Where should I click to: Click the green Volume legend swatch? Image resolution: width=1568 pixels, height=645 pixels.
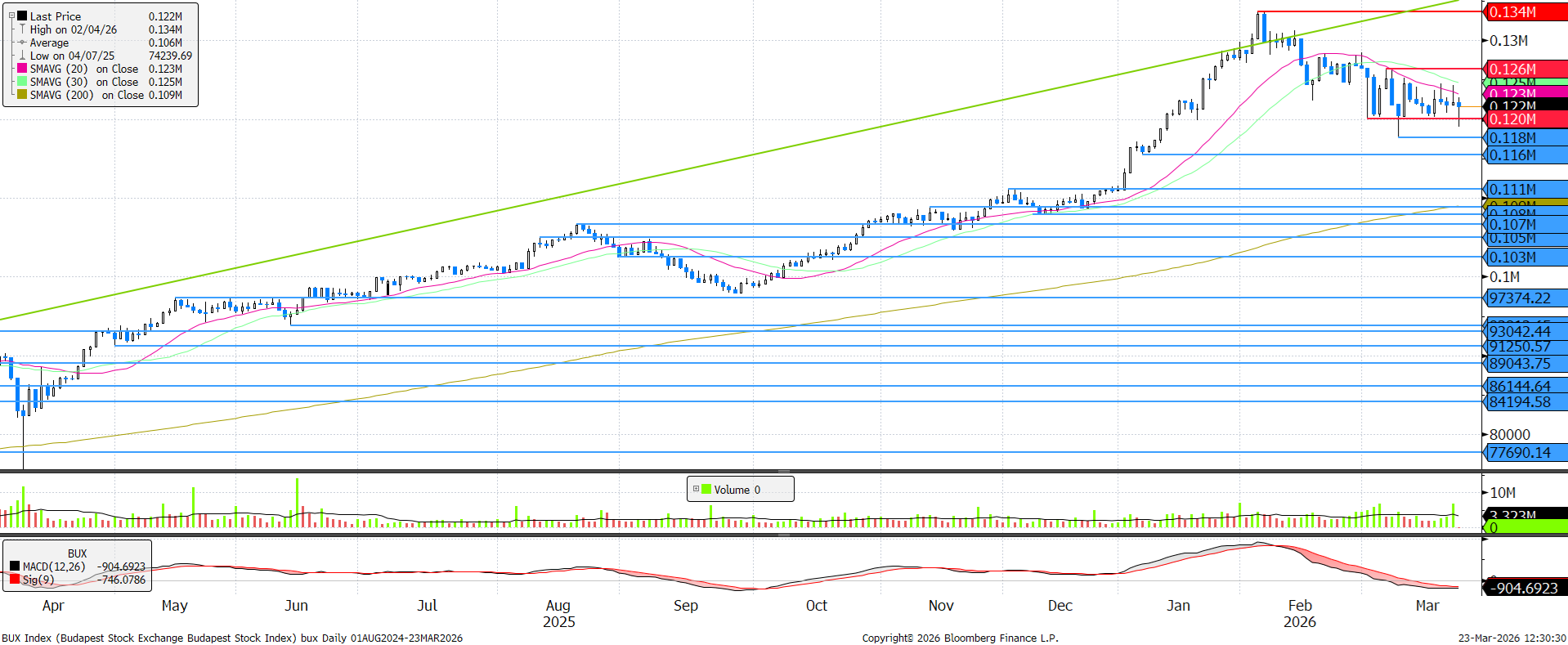coord(706,490)
